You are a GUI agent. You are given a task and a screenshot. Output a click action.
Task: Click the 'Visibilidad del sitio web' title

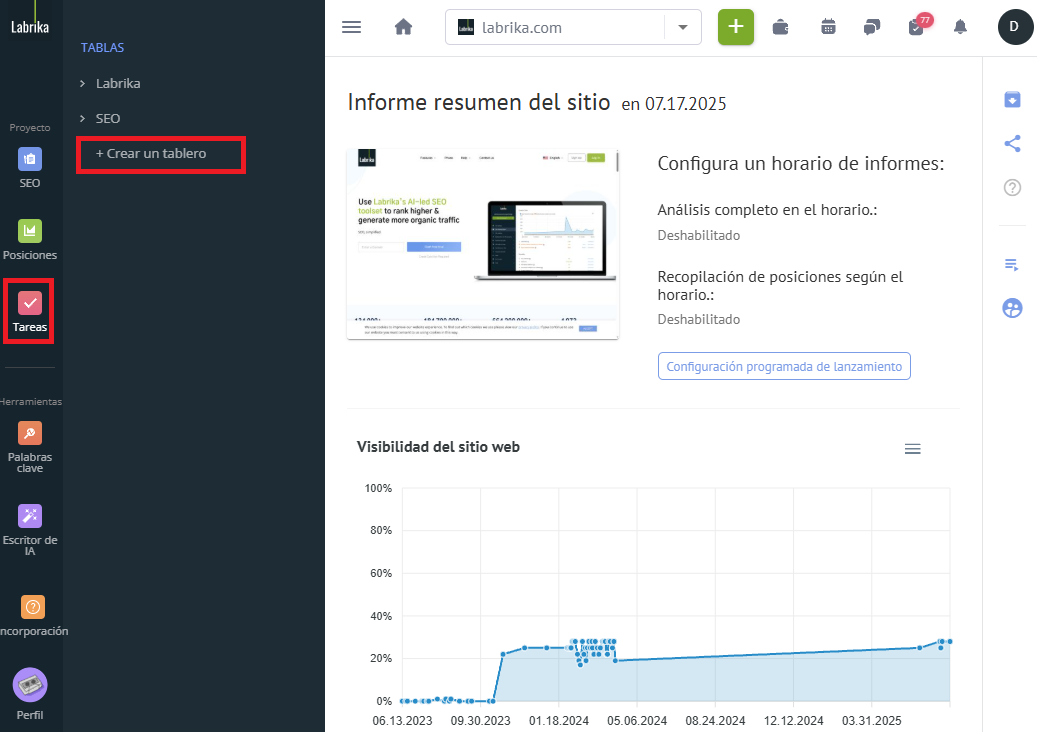tap(438, 447)
